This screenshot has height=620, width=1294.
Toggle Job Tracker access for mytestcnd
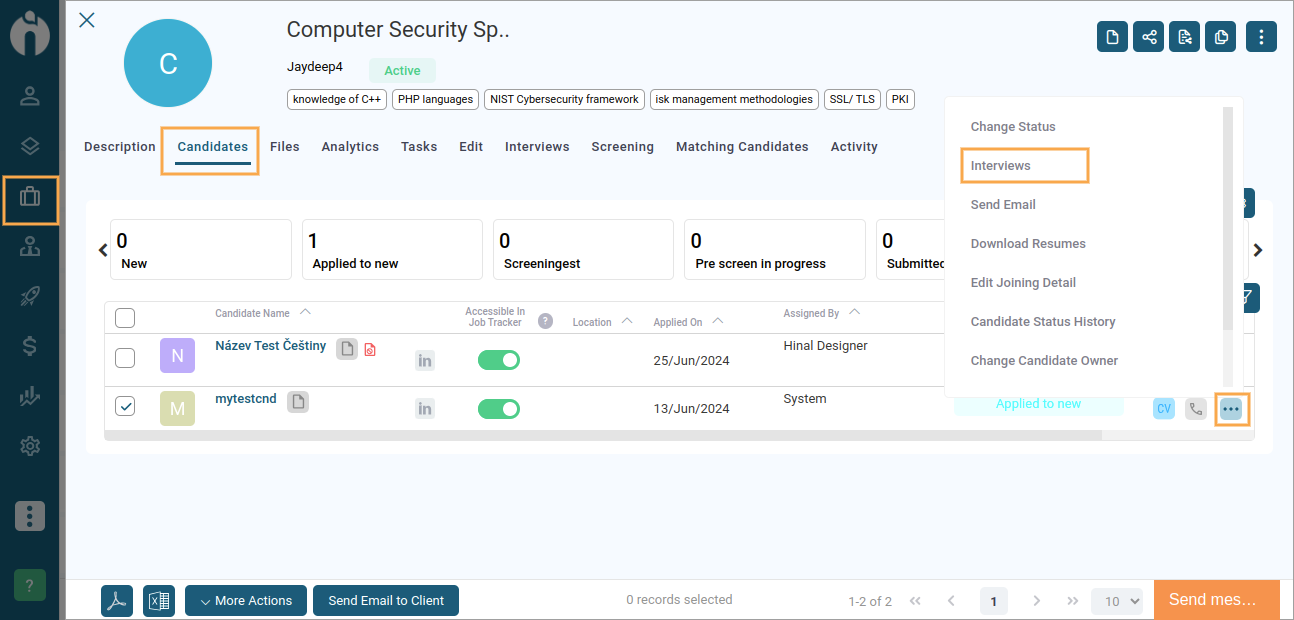pos(499,408)
